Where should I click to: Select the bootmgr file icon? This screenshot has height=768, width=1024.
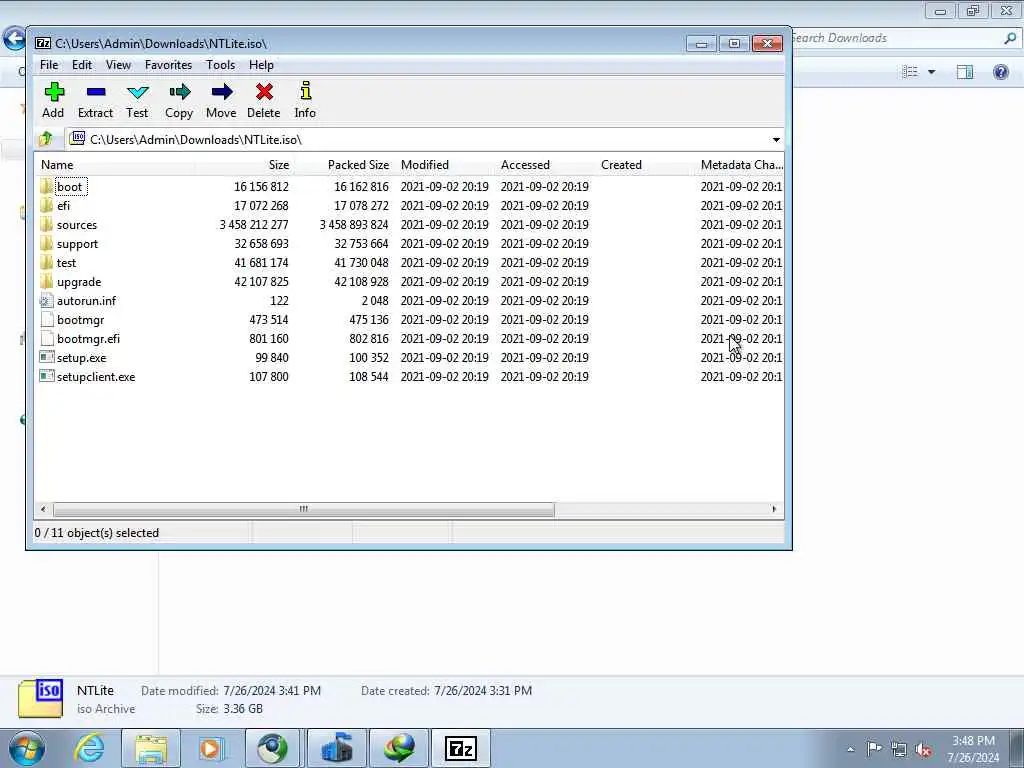46,319
